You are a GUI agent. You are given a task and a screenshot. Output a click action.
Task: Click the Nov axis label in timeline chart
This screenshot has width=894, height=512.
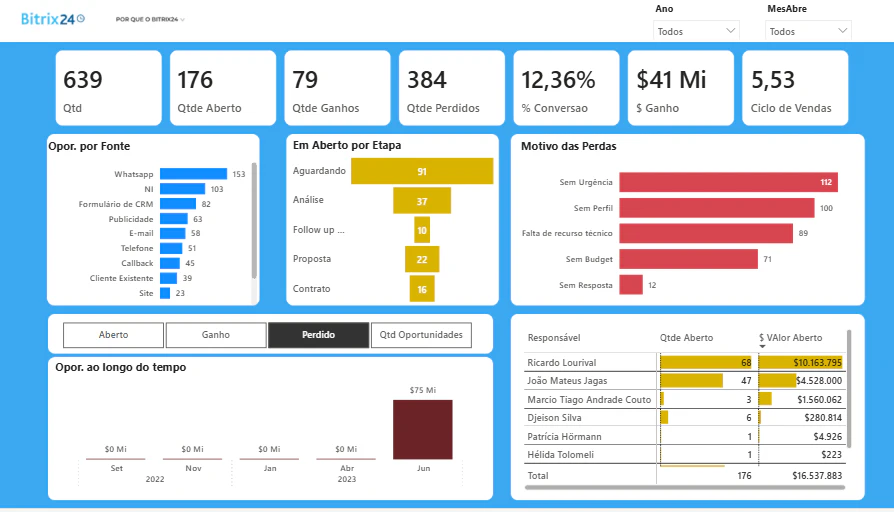tap(193, 468)
